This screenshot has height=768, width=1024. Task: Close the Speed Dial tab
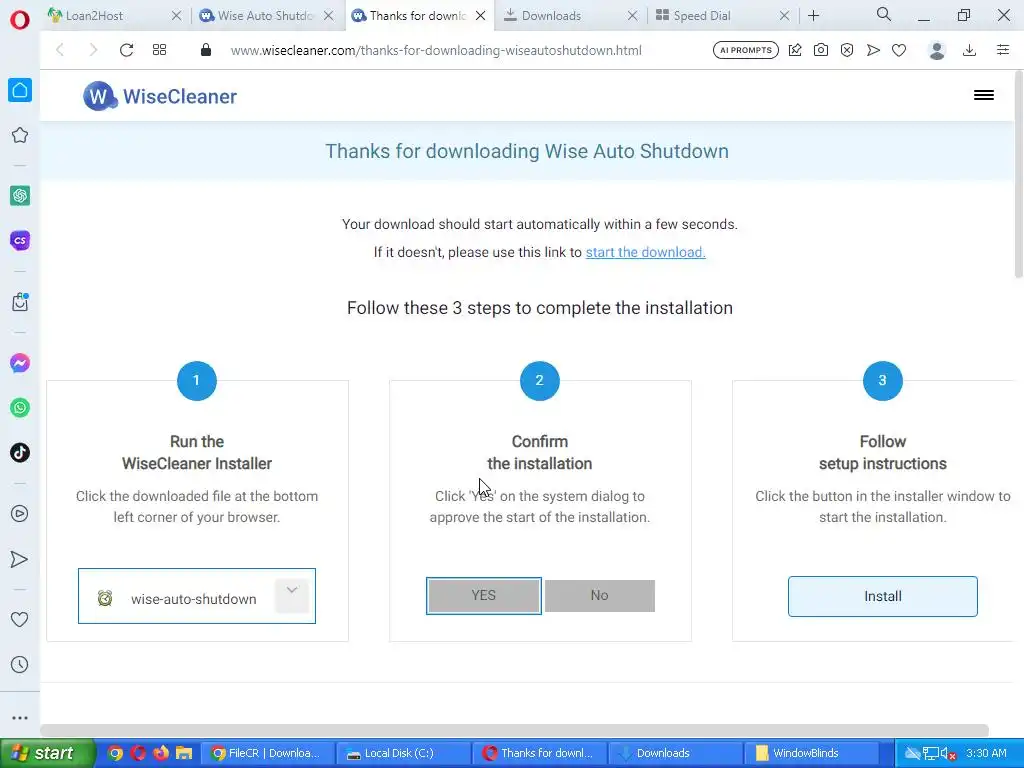[x=785, y=16]
